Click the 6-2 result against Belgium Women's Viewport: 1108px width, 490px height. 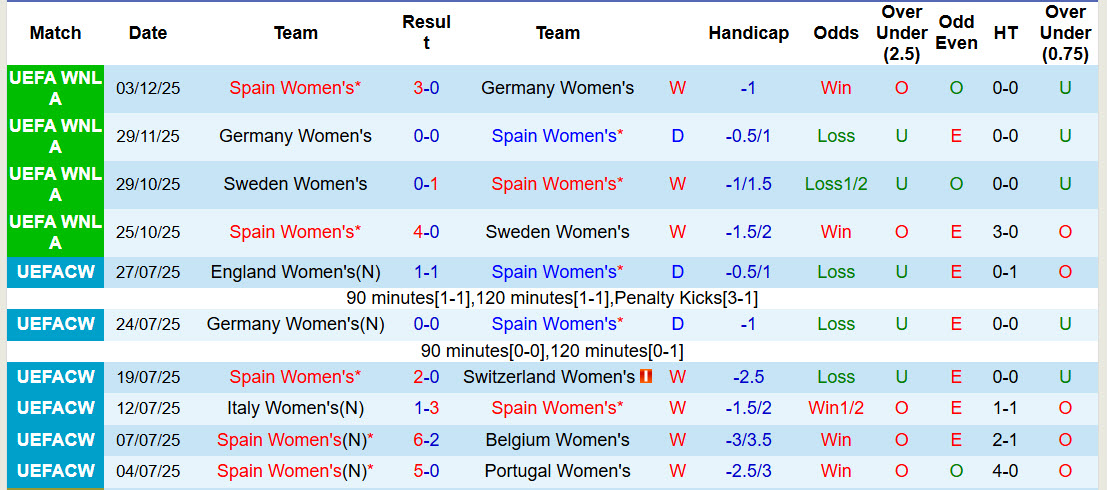coord(426,440)
